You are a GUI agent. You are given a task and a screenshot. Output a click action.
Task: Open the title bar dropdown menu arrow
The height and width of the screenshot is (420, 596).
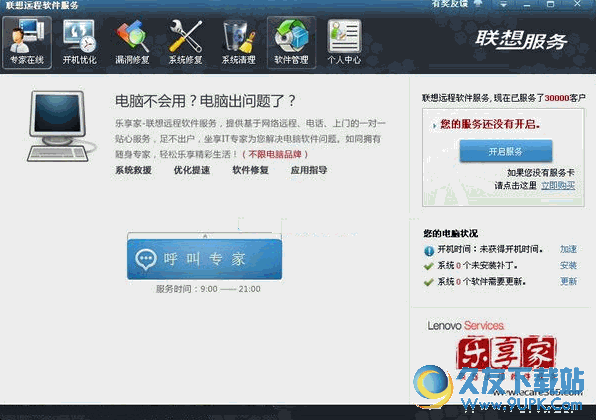(x=503, y=5)
